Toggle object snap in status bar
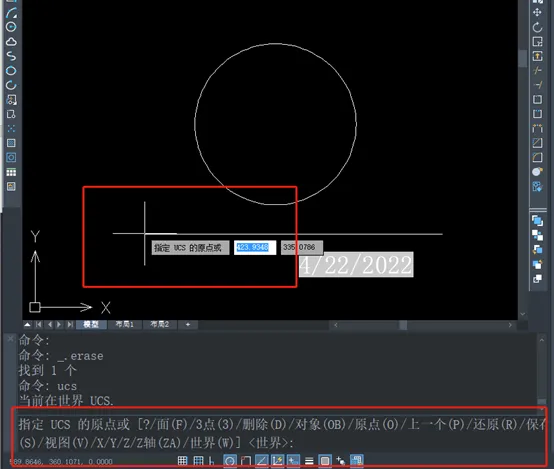 [x=246, y=461]
